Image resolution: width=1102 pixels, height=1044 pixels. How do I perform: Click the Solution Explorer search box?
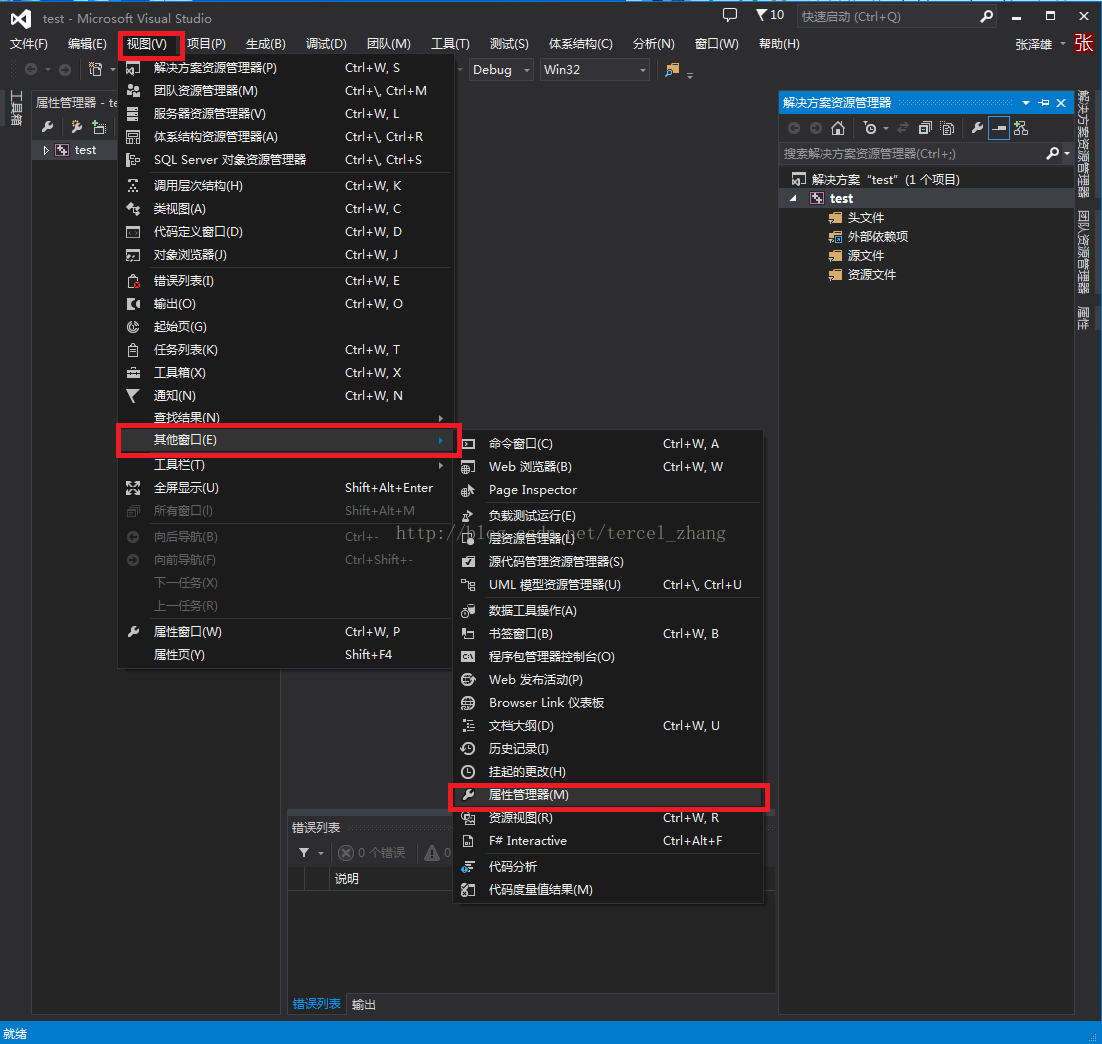click(x=912, y=153)
